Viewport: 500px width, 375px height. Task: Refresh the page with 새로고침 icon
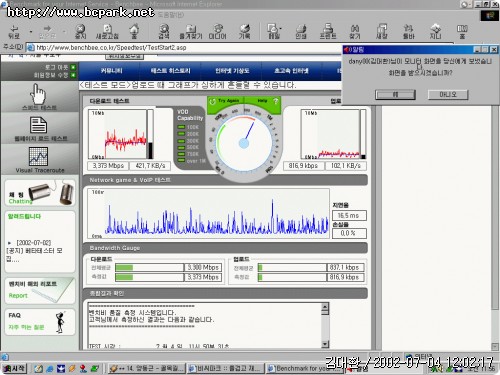pos(107,31)
